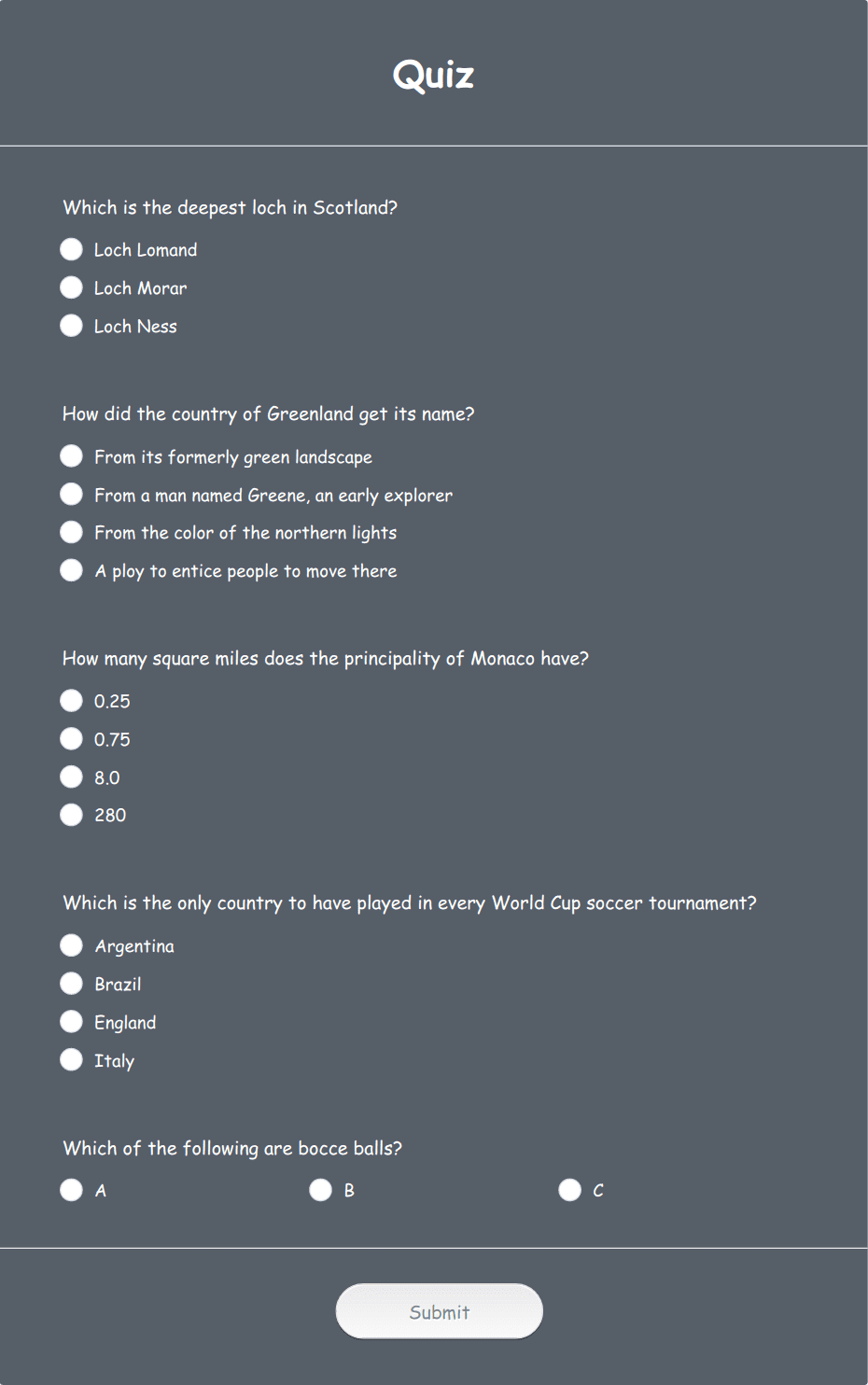Select Loch Ness as the deepest loch
Viewport: 868px width, 1385px height.
tap(71, 325)
